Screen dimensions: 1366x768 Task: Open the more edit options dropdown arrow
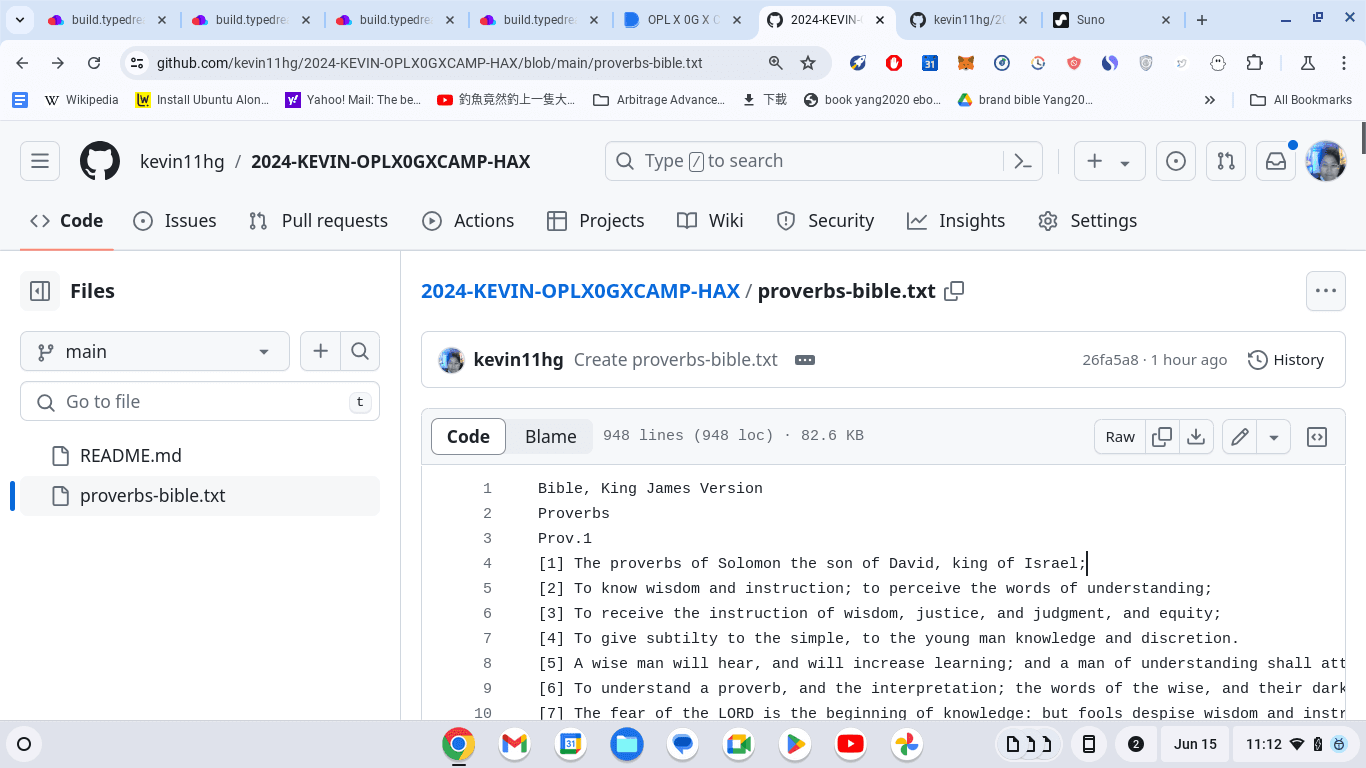1274,437
